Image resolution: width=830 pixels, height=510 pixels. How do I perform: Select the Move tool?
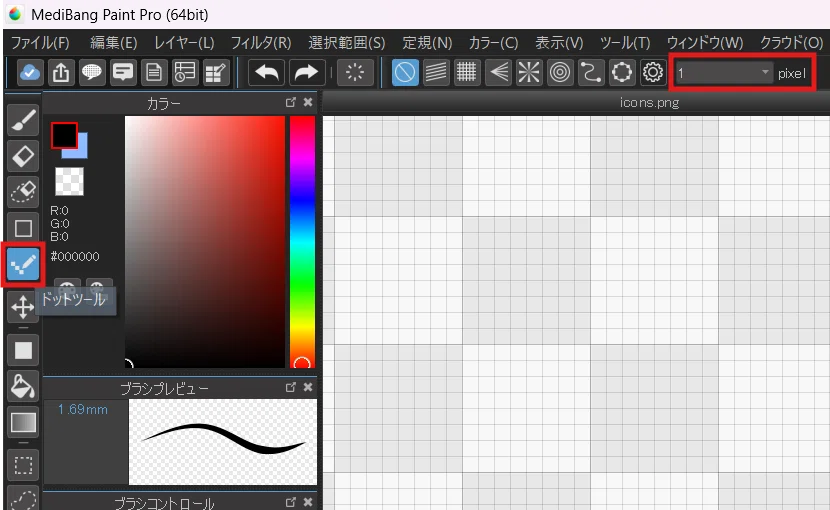(x=23, y=307)
